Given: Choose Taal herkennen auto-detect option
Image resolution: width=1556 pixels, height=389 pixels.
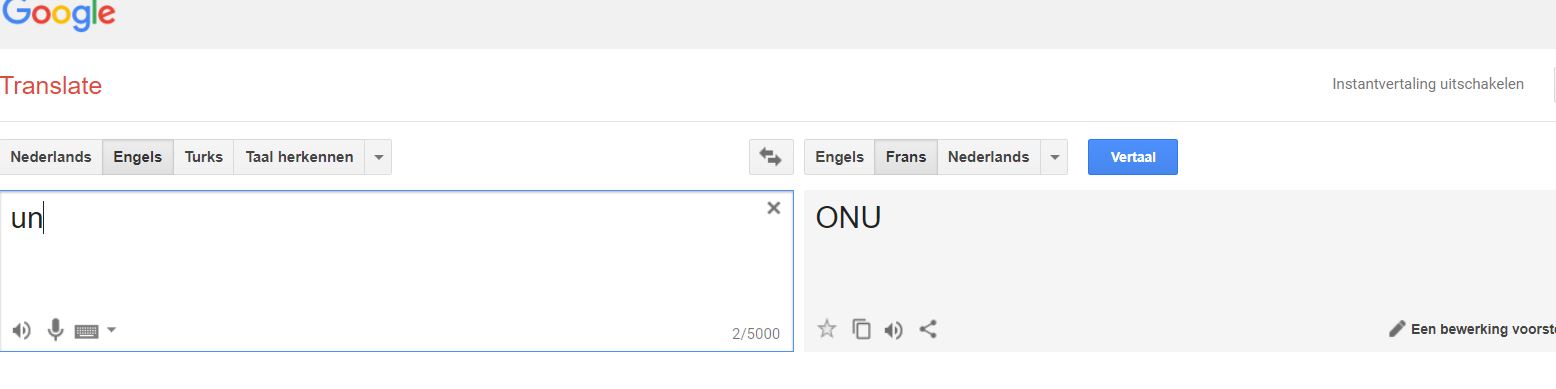Looking at the screenshot, I should pyautogui.click(x=299, y=157).
